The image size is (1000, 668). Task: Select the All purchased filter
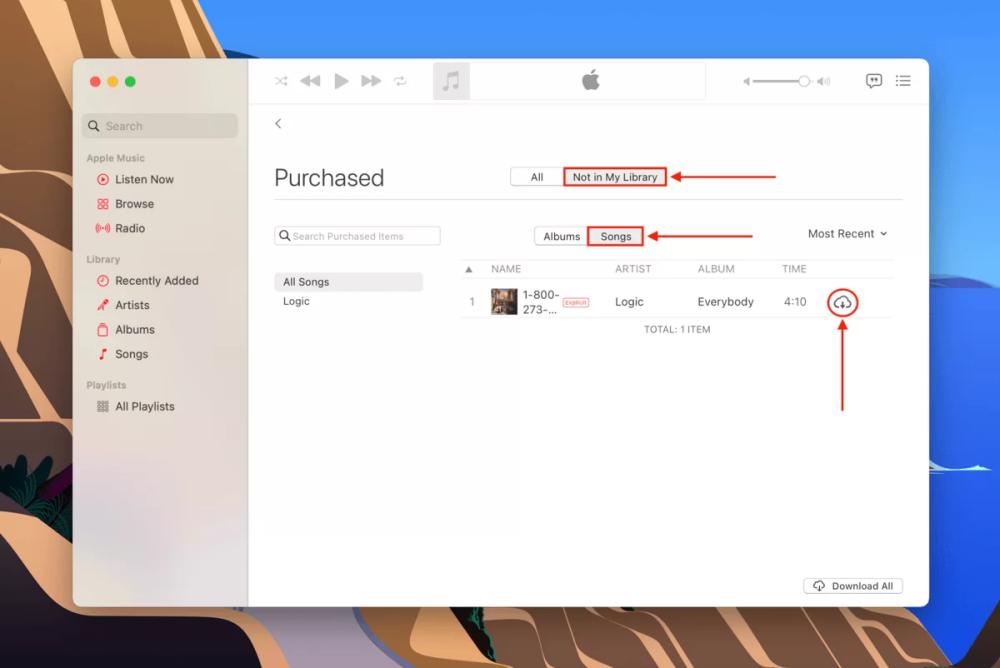click(537, 177)
